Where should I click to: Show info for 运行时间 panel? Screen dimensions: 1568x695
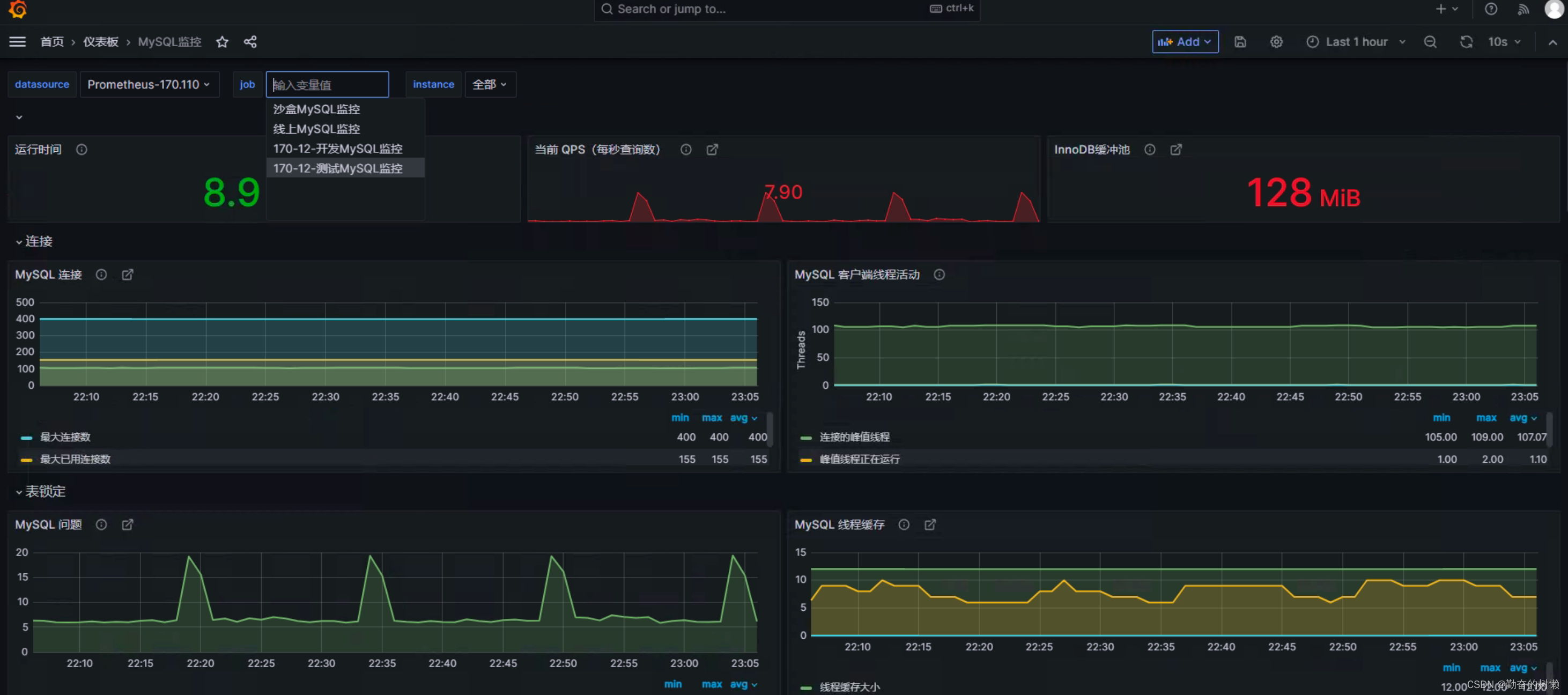click(82, 149)
